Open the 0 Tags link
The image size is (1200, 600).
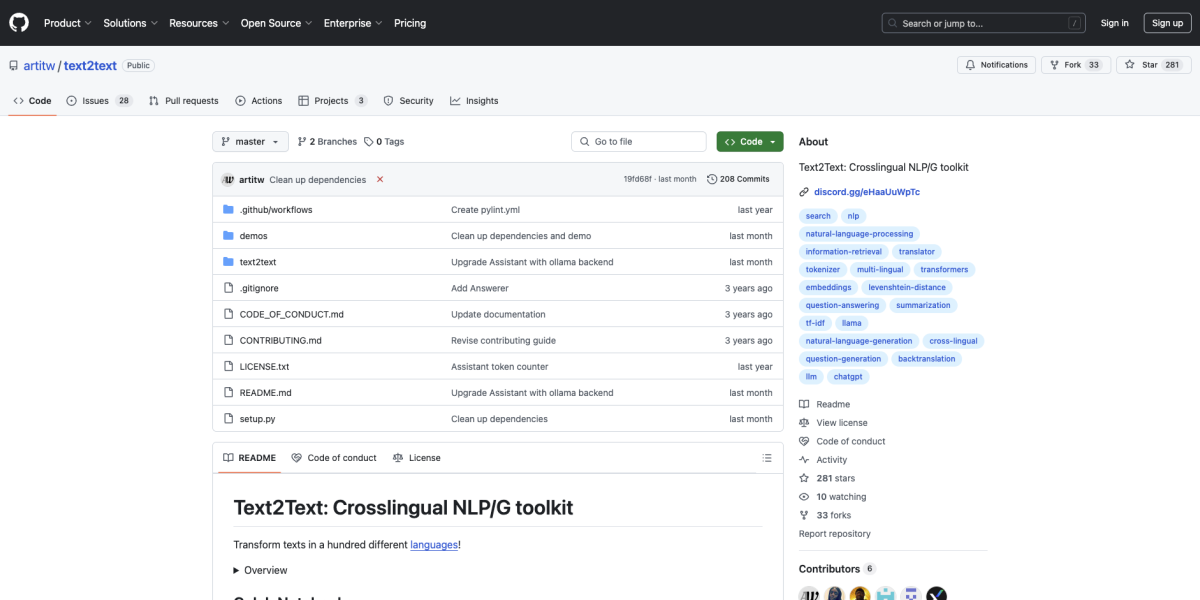385,142
